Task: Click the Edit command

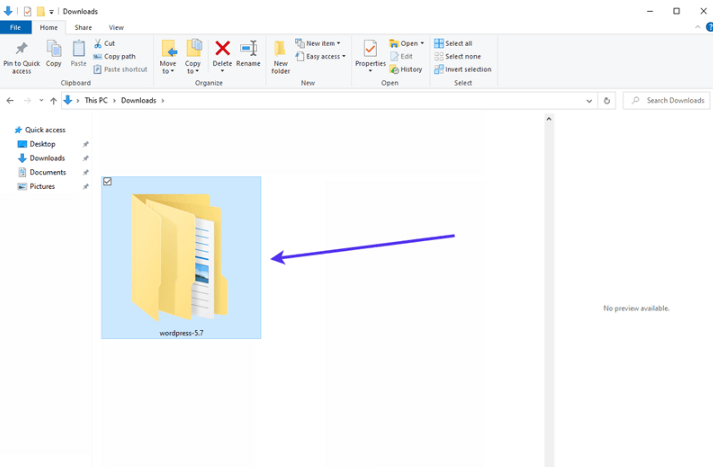Action: [401, 56]
